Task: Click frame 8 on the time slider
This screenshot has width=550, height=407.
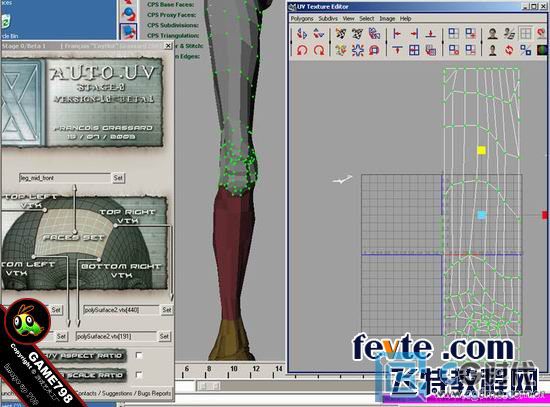Action: tap(209, 369)
